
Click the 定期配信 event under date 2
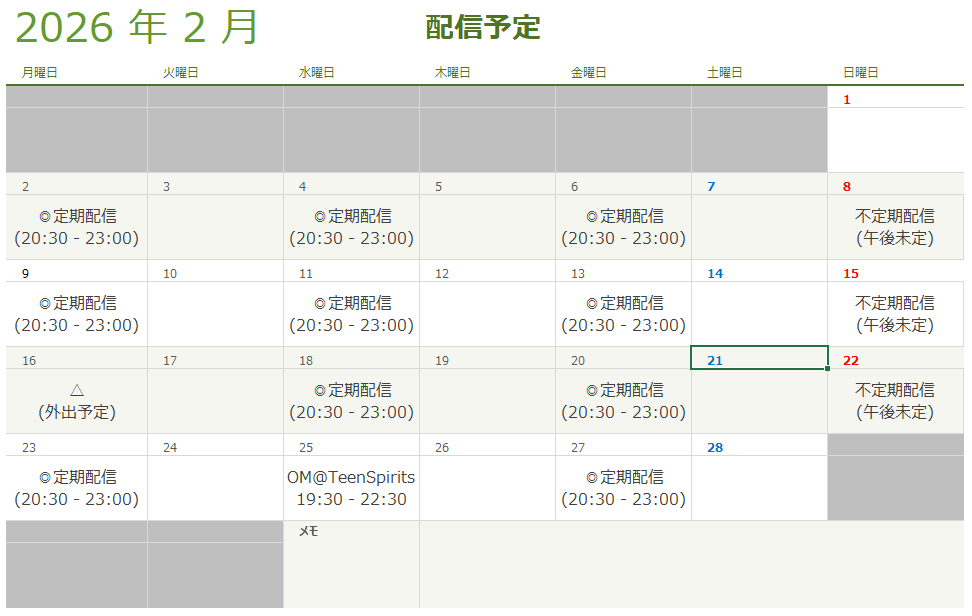coord(77,227)
